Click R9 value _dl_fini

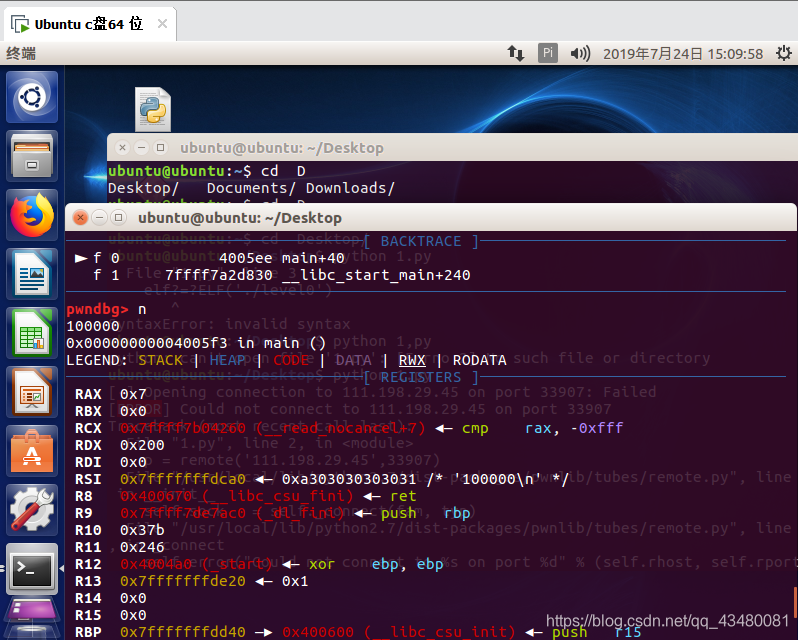pos(232,513)
